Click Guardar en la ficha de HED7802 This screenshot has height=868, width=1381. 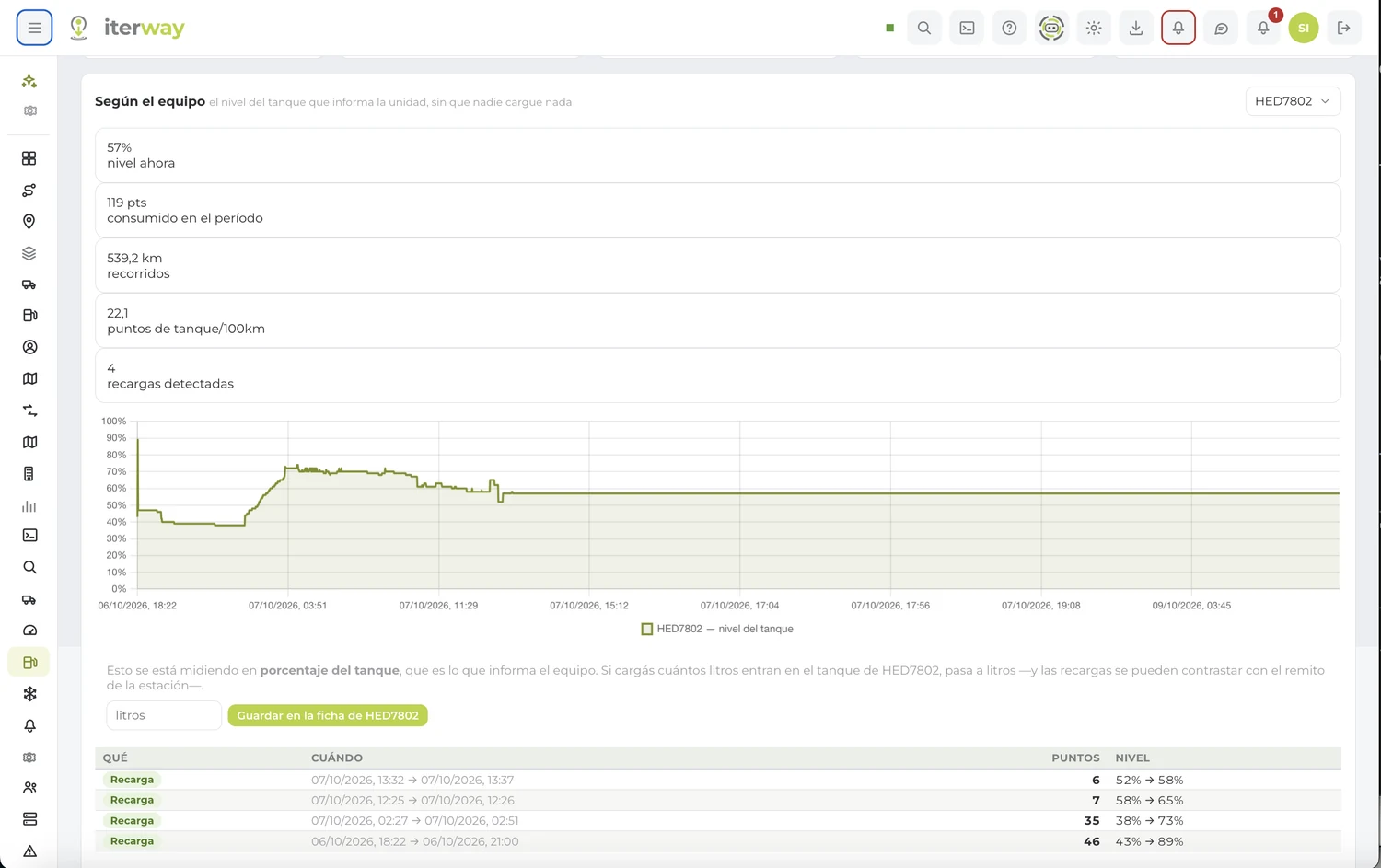[328, 715]
